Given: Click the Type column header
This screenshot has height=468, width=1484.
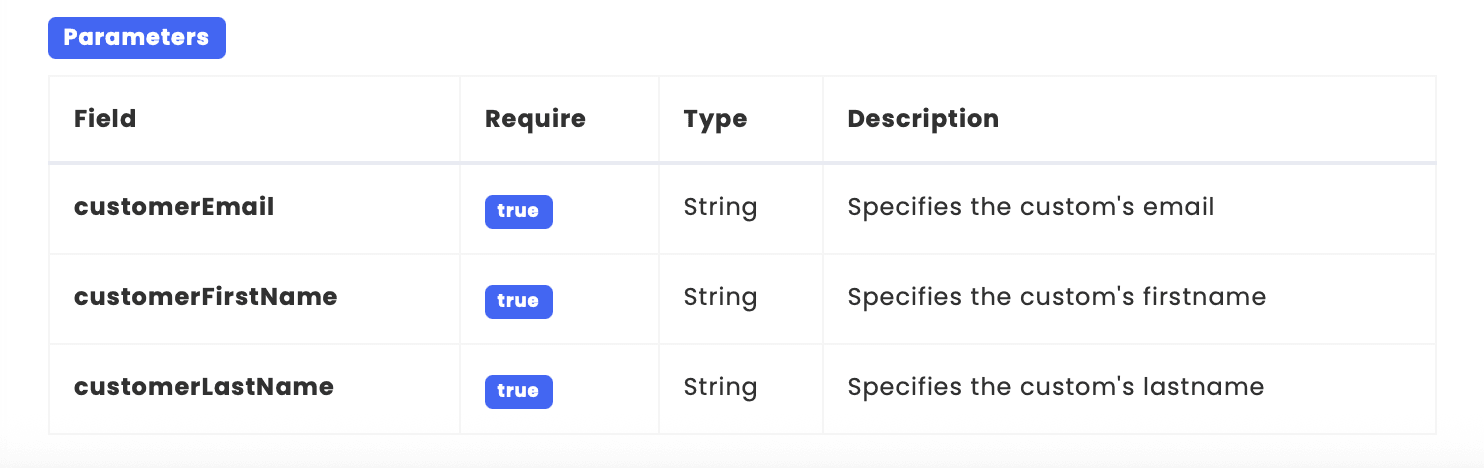Looking at the screenshot, I should coord(715,118).
